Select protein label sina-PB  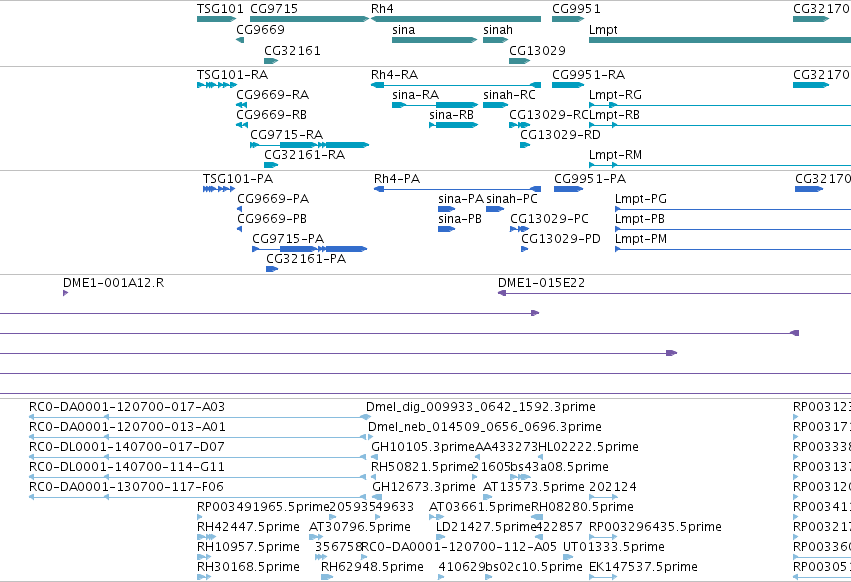[460, 218]
